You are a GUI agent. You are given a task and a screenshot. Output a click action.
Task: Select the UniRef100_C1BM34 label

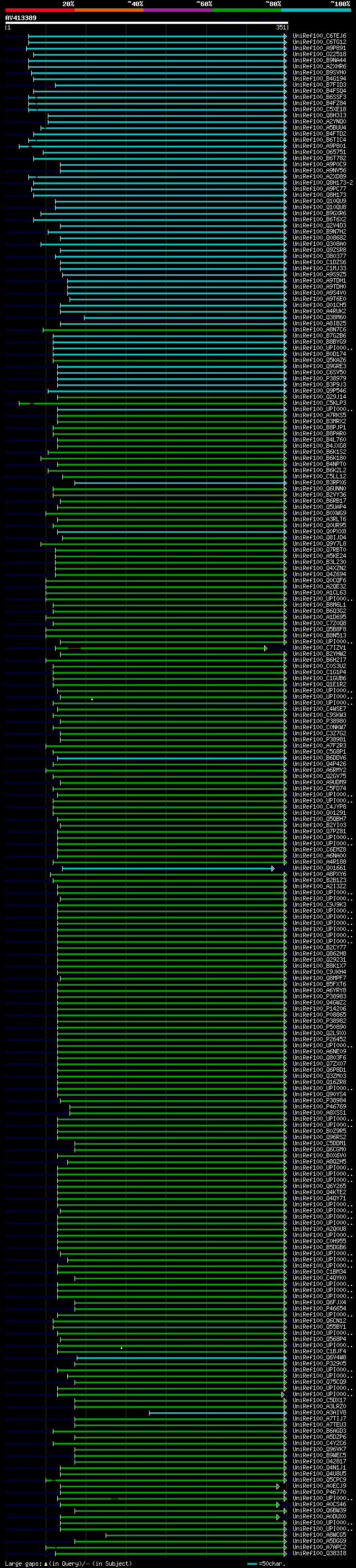[319, 1272]
